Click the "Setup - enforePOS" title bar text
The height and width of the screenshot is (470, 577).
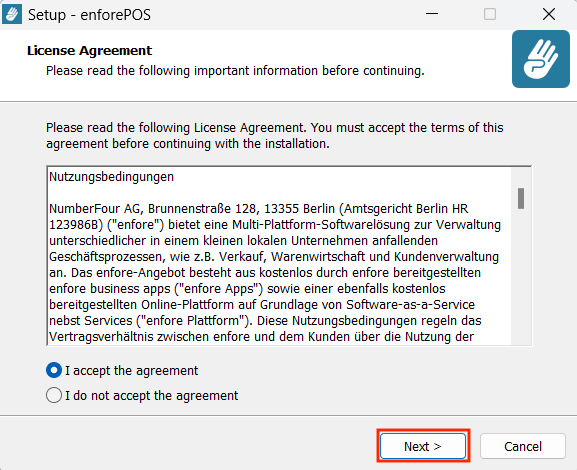89,15
